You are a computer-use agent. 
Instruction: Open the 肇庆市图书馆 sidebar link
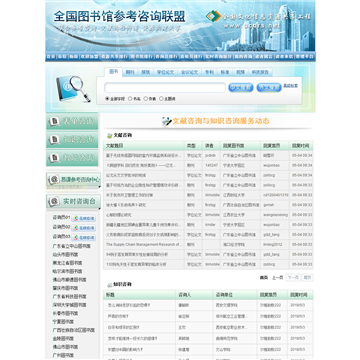tap(65, 288)
